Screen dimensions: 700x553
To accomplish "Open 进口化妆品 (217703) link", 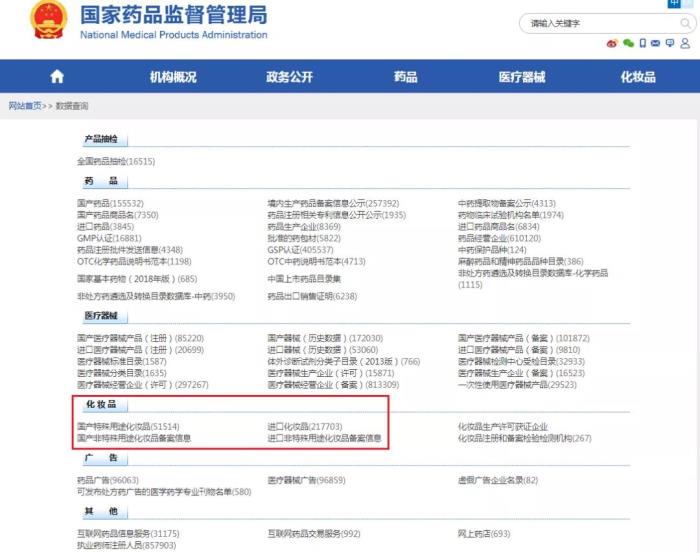I will pyautogui.click(x=304, y=426).
